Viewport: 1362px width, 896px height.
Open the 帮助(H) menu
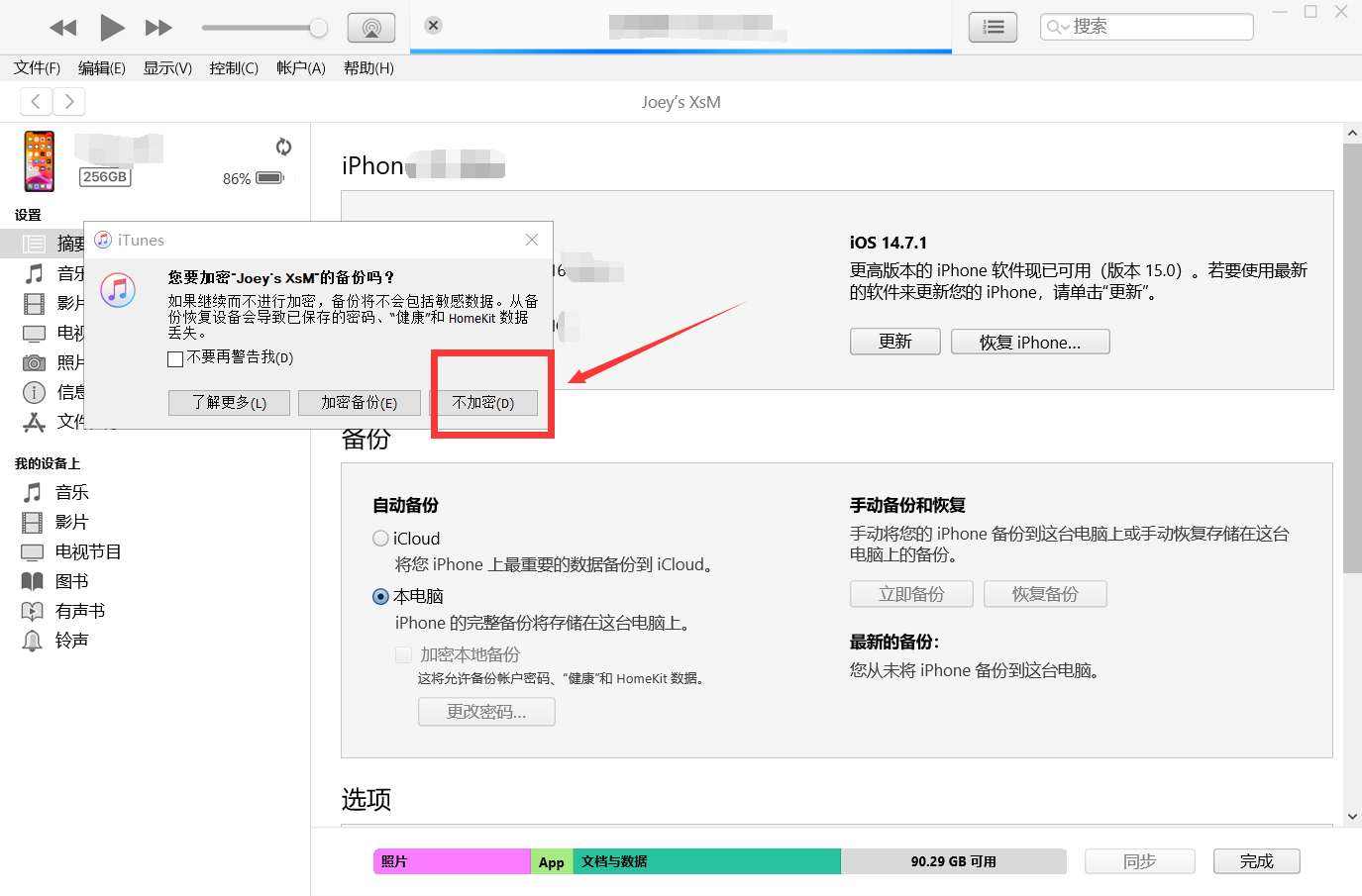pos(368,68)
